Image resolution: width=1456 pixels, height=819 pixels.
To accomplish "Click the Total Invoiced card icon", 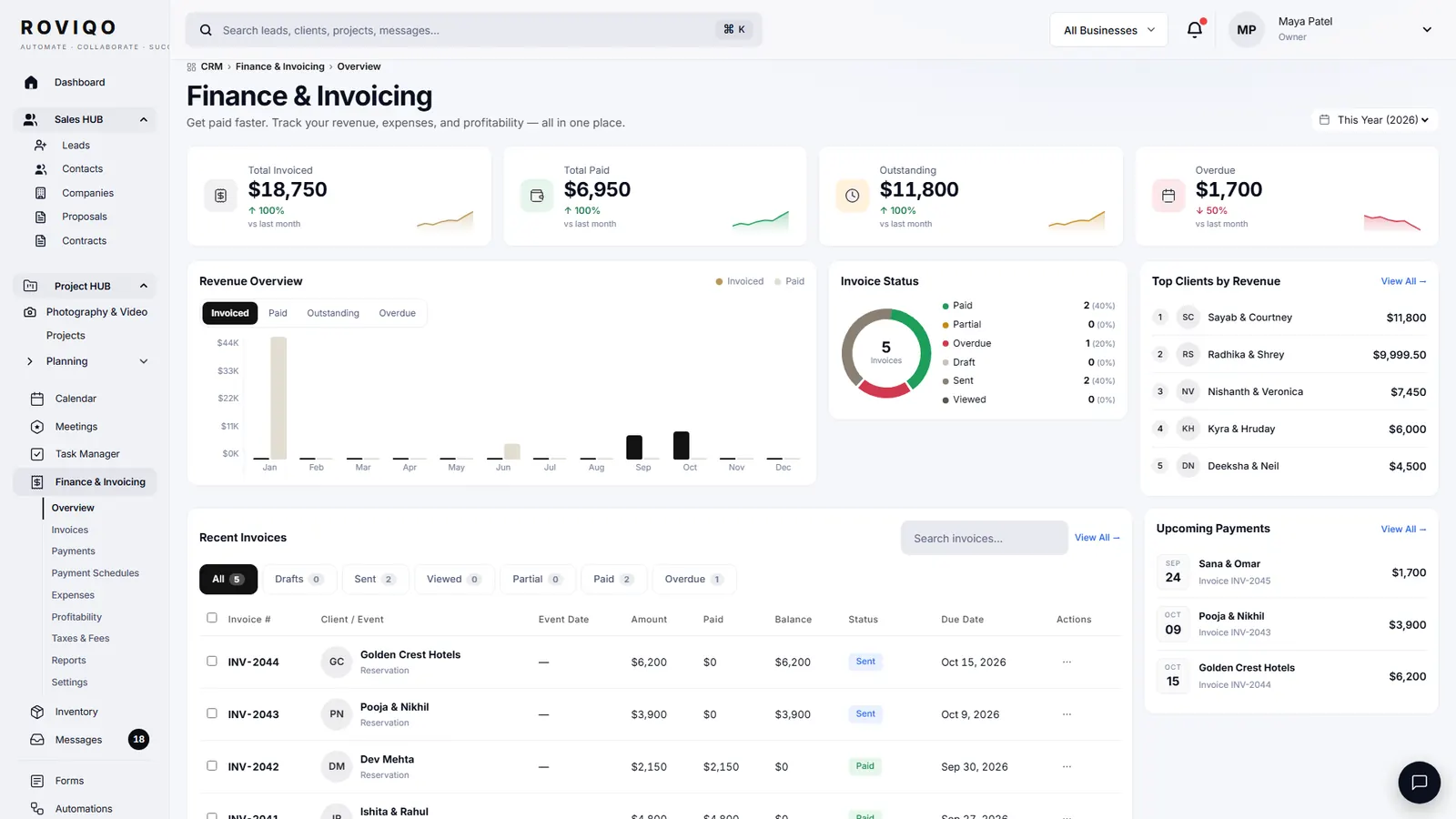I will tap(220, 196).
